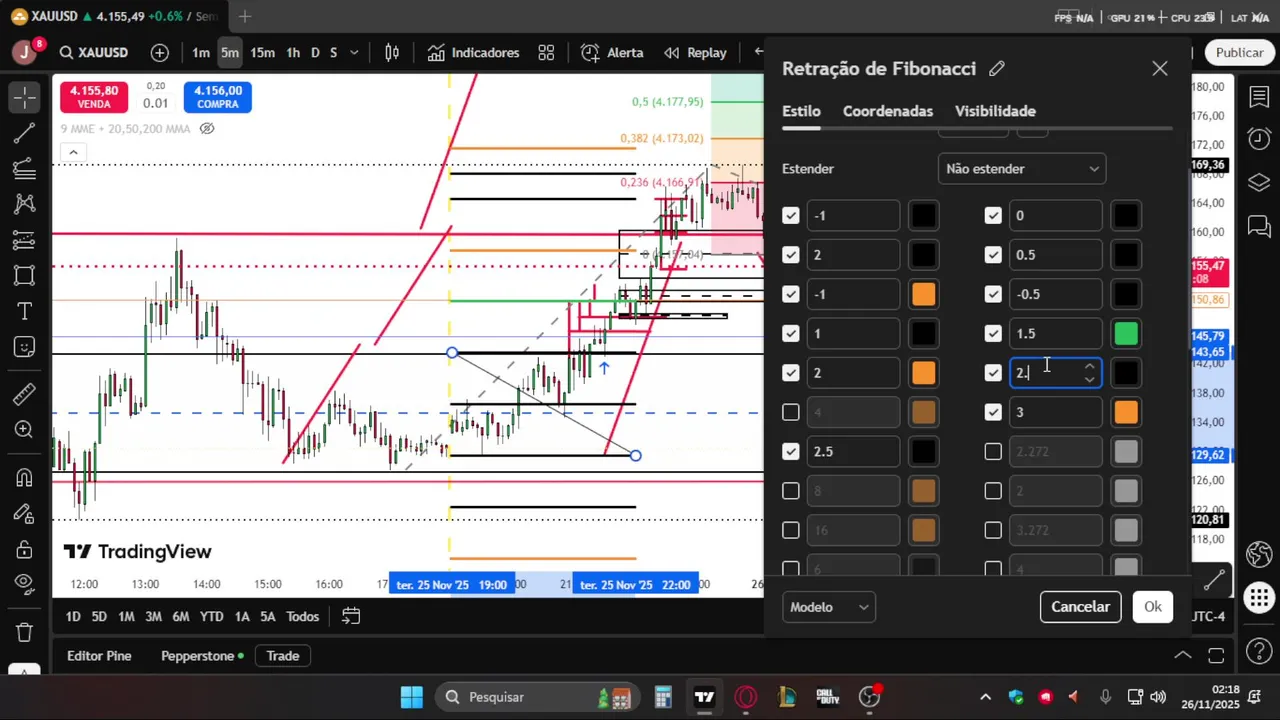Select the 1h timeframe
The height and width of the screenshot is (720, 1280).
(x=293, y=52)
